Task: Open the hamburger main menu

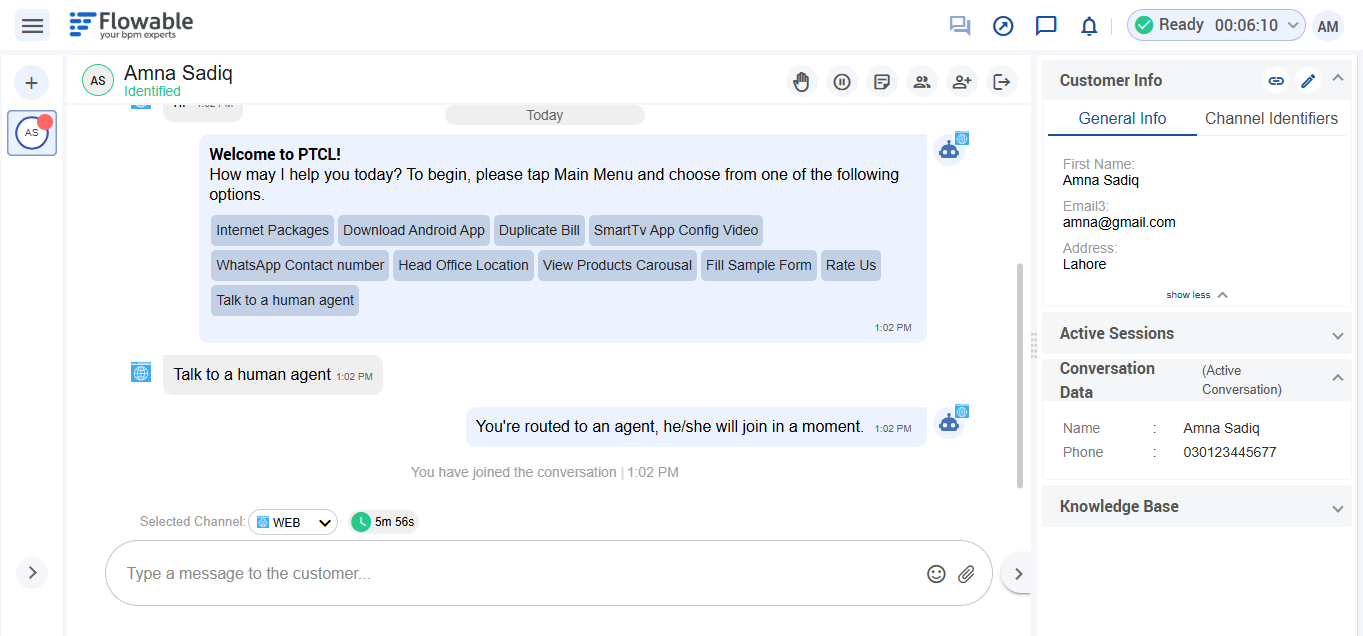Action: (32, 25)
